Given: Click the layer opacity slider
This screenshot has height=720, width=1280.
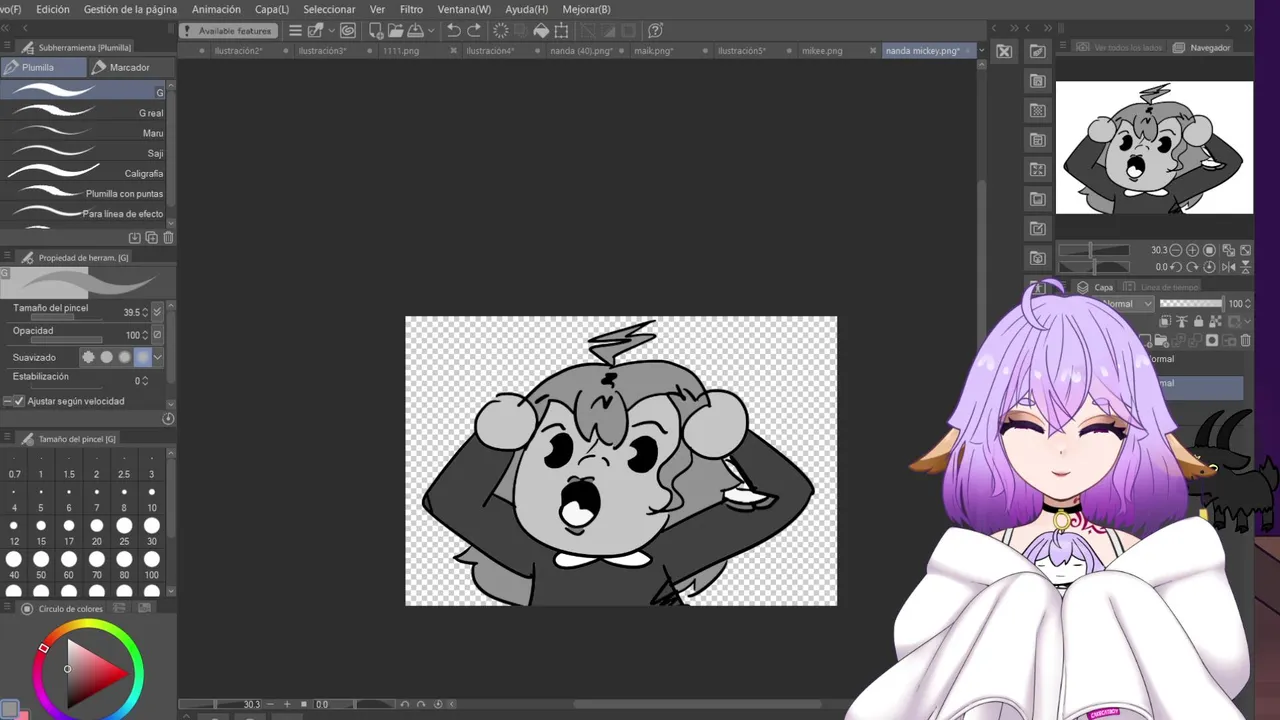Looking at the screenshot, I should click(x=1192, y=303).
